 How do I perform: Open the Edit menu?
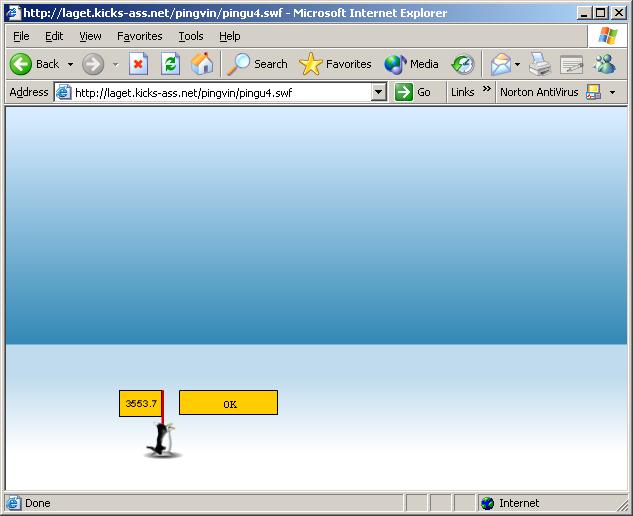(x=54, y=36)
